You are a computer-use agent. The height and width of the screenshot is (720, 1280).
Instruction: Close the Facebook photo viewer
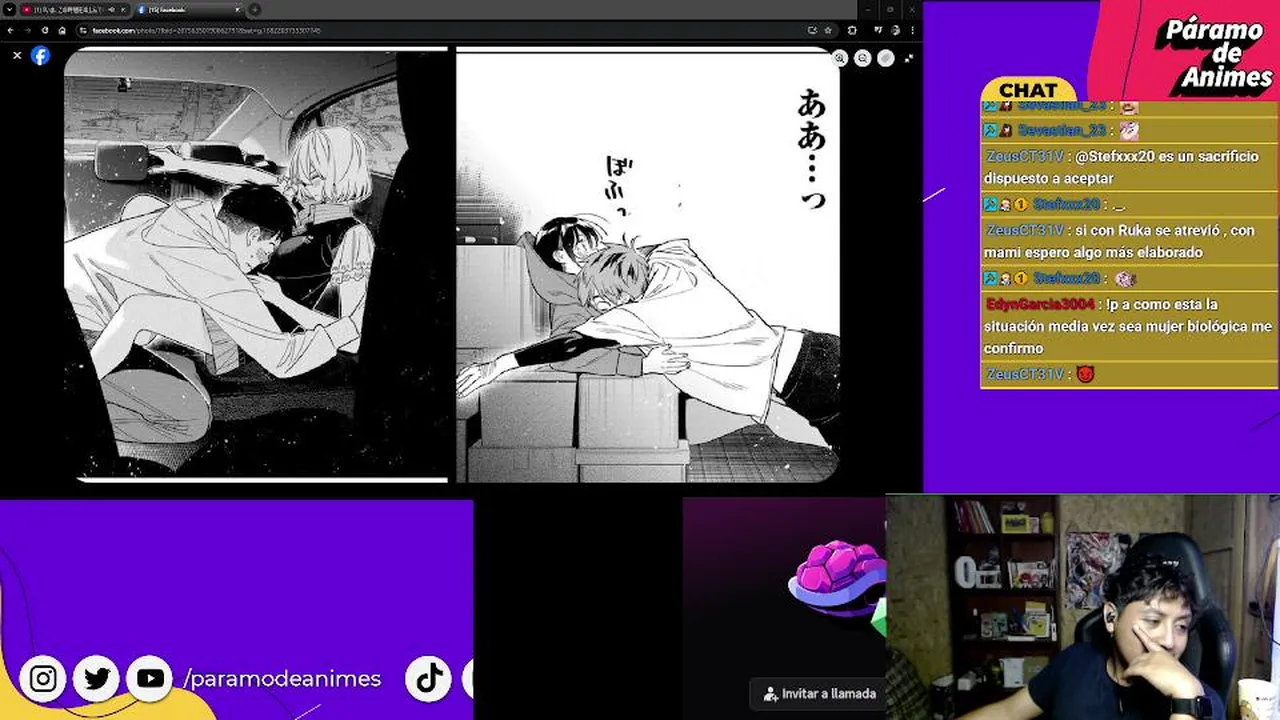coord(17,56)
